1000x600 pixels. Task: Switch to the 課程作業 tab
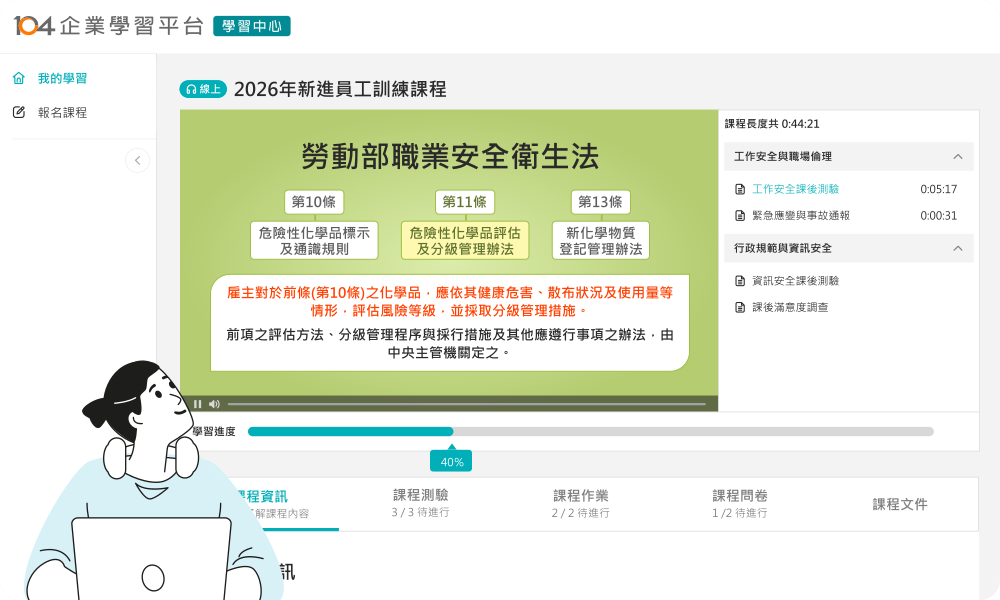(x=580, y=504)
